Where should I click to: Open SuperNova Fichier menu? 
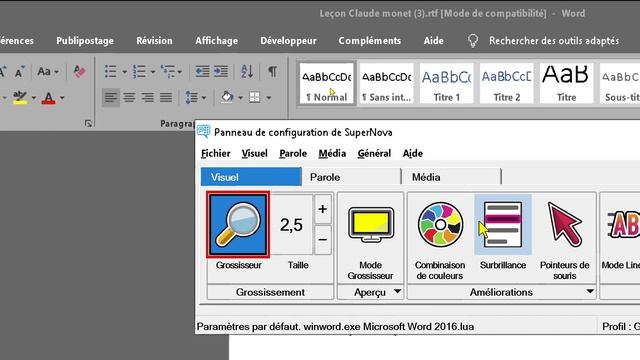(216, 153)
